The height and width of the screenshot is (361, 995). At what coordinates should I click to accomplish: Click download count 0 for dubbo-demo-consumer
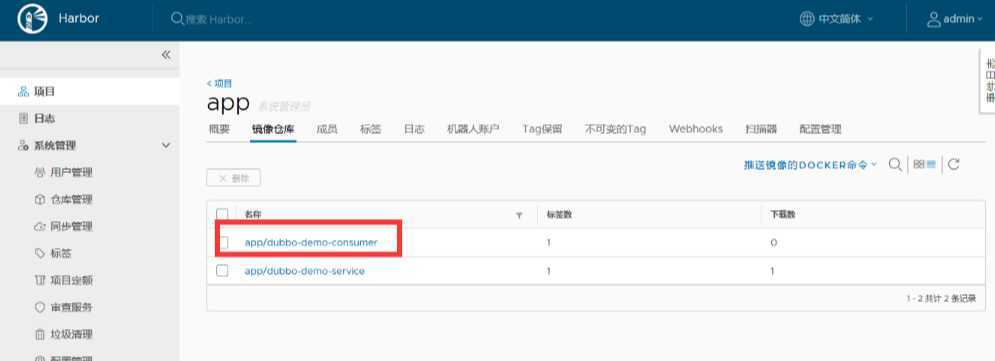click(x=774, y=243)
